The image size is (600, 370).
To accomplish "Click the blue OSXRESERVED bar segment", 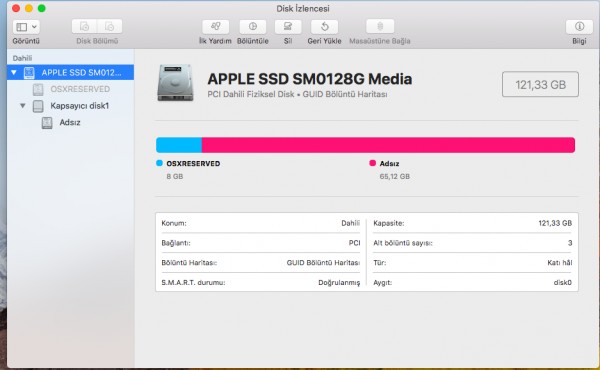I will click(x=179, y=145).
